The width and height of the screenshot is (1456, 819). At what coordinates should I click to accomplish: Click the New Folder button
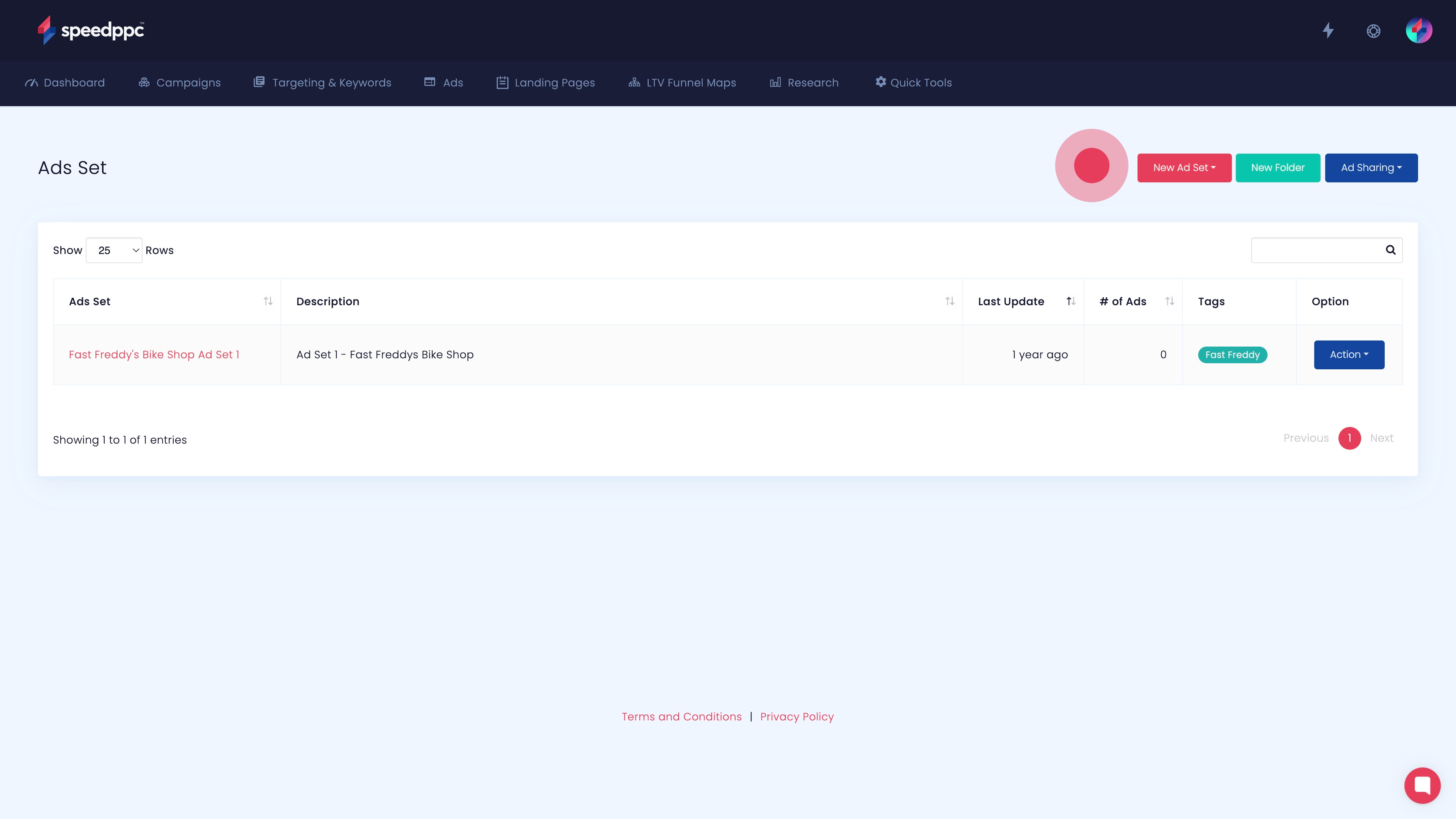1277,168
